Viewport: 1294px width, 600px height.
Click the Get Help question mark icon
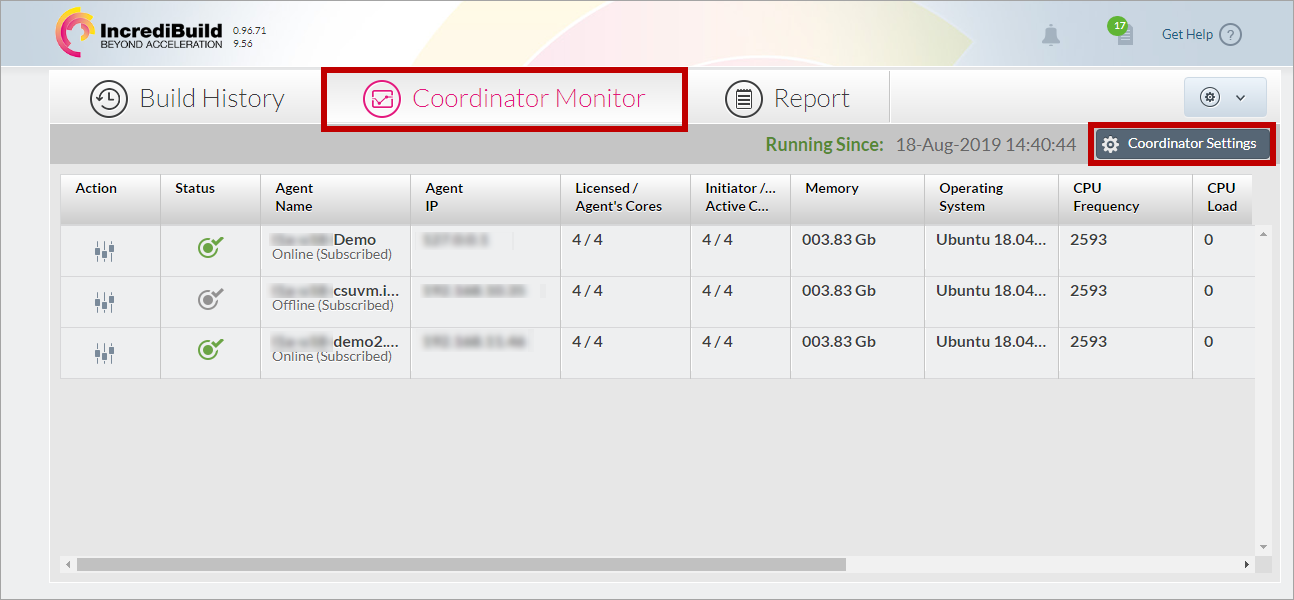pos(1231,35)
